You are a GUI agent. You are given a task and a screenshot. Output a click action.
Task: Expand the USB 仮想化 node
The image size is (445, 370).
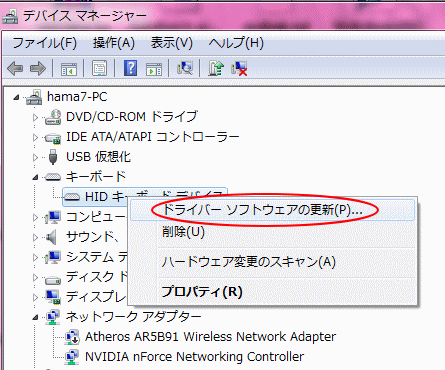point(35,157)
